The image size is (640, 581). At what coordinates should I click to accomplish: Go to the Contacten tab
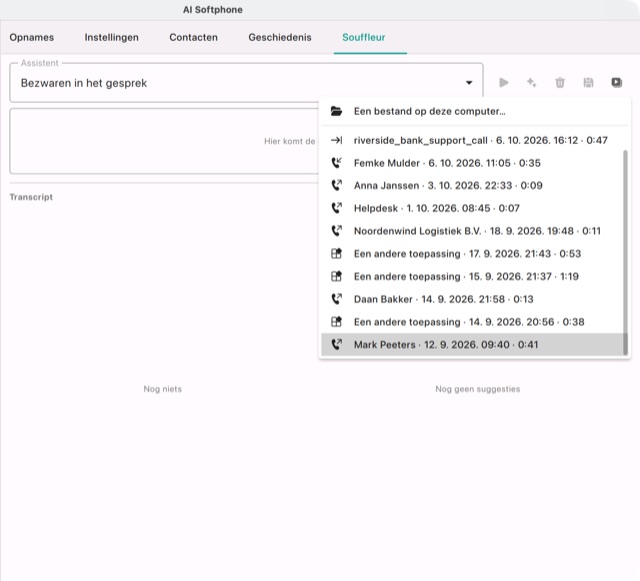(x=193, y=37)
